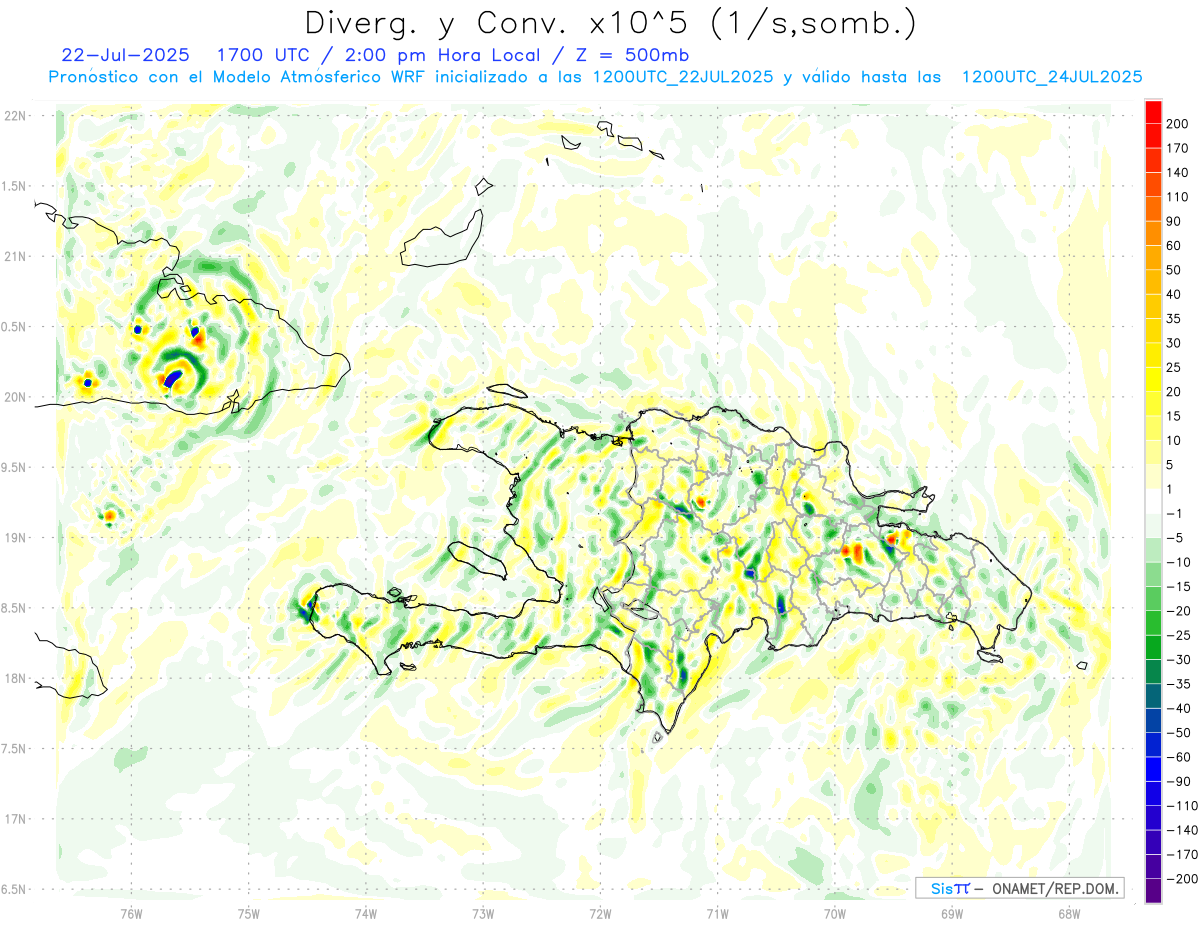This screenshot has width=1200, height=927.
Task: Click the '-60' color scale label
Action: [1178, 757]
